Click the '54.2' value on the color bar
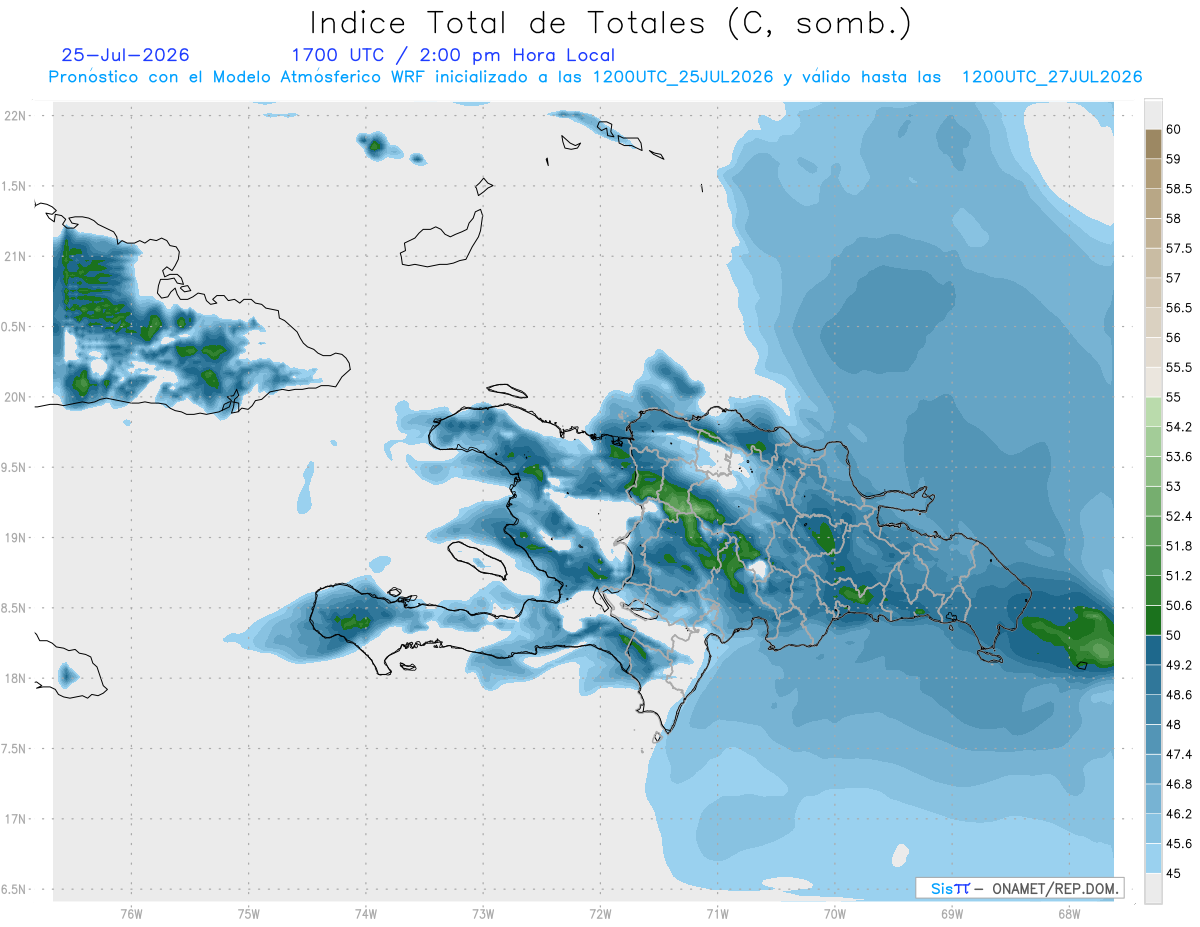Image resolution: width=1200 pixels, height=927 pixels. 1181,428
